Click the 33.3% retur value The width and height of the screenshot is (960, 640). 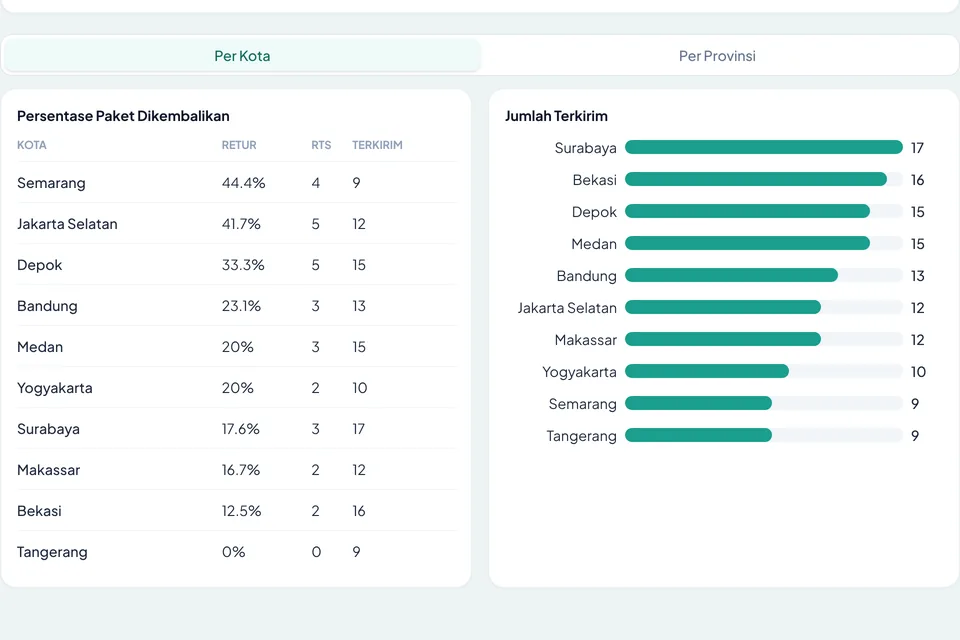click(x=243, y=265)
